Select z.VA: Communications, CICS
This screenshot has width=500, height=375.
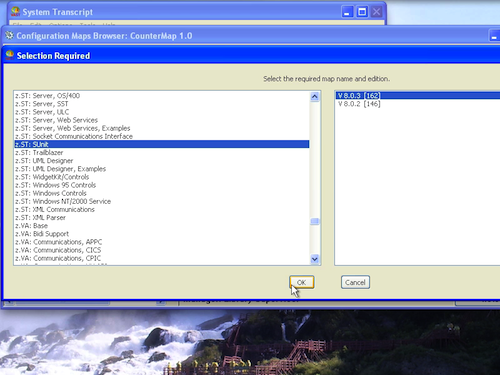click(x=162, y=250)
